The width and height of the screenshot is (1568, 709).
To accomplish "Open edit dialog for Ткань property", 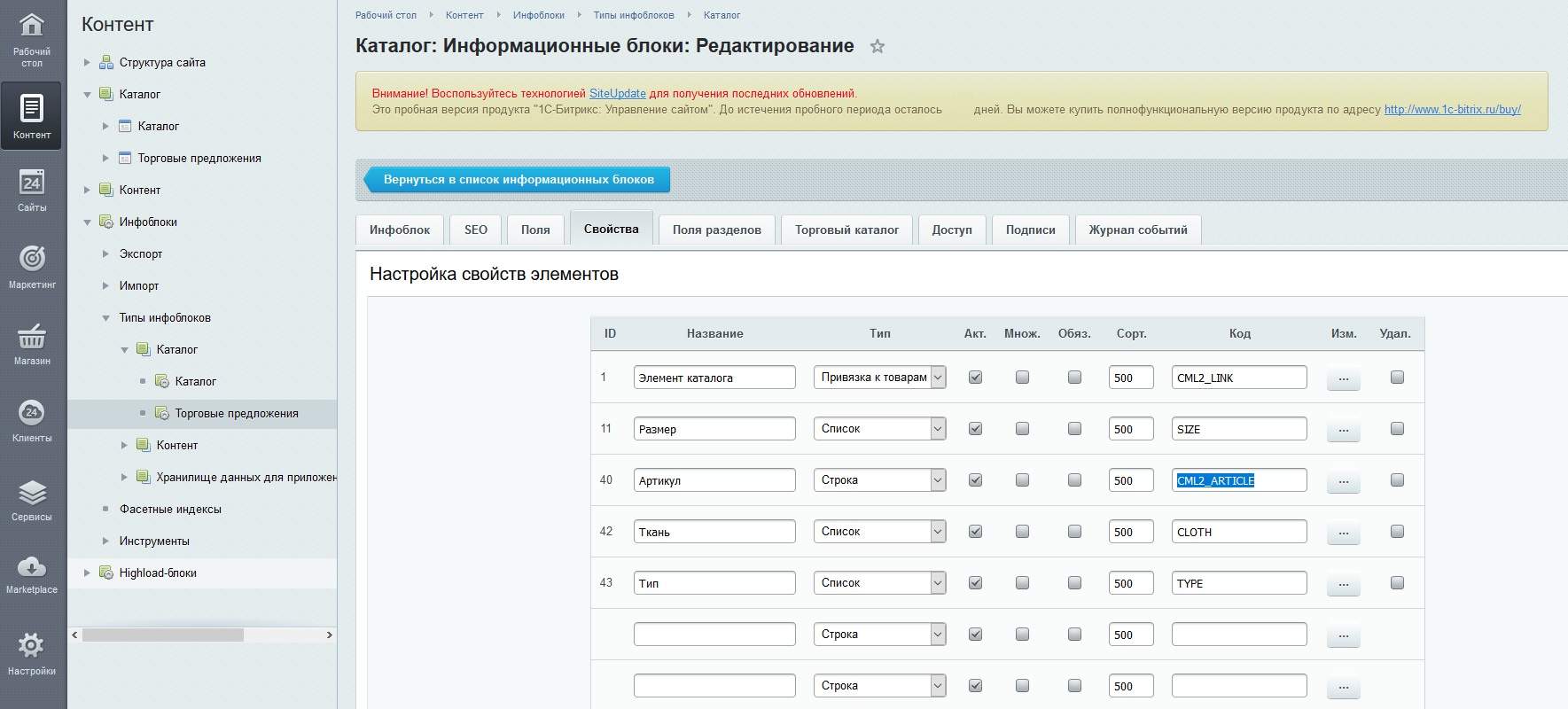I will [x=1343, y=533].
